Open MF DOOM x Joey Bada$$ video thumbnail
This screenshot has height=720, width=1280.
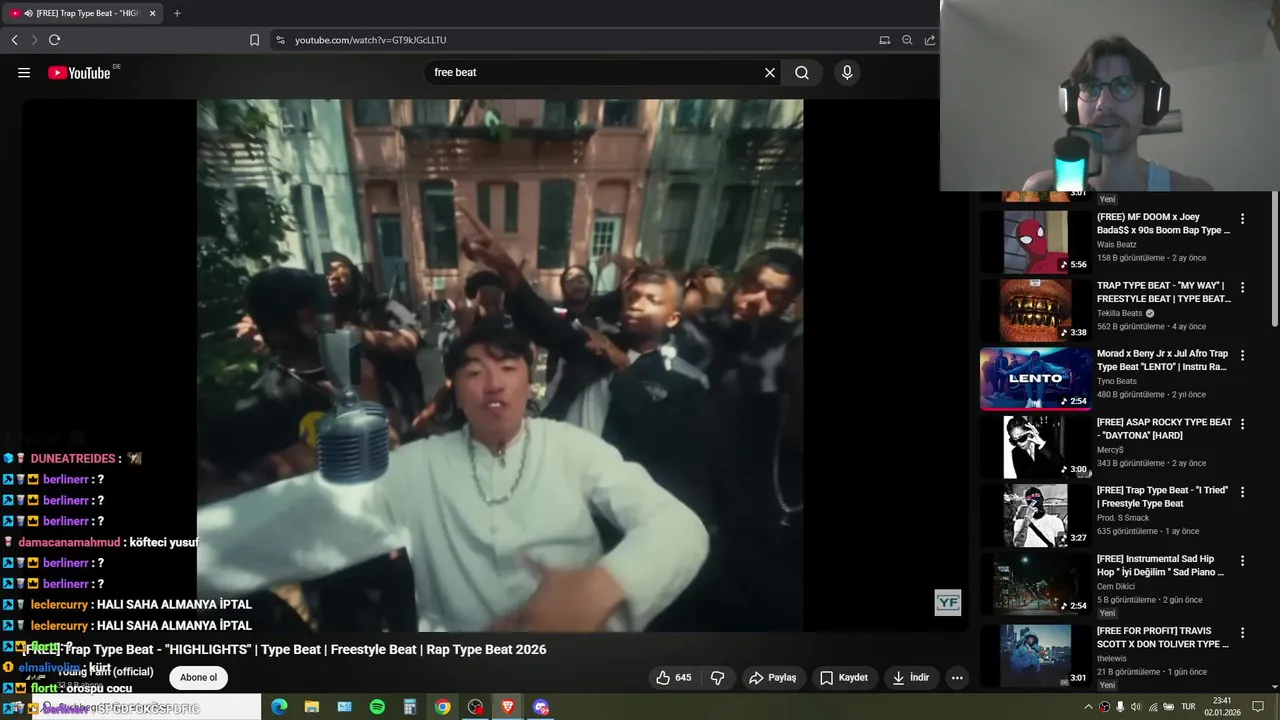[x=1036, y=241]
